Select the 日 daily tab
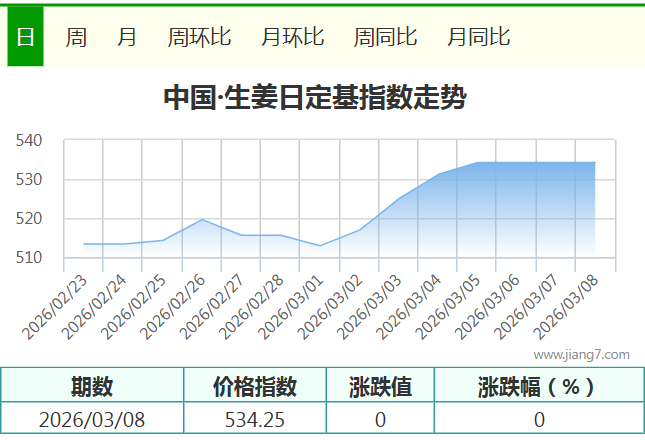The height and width of the screenshot is (440, 645). pos(25,38)
